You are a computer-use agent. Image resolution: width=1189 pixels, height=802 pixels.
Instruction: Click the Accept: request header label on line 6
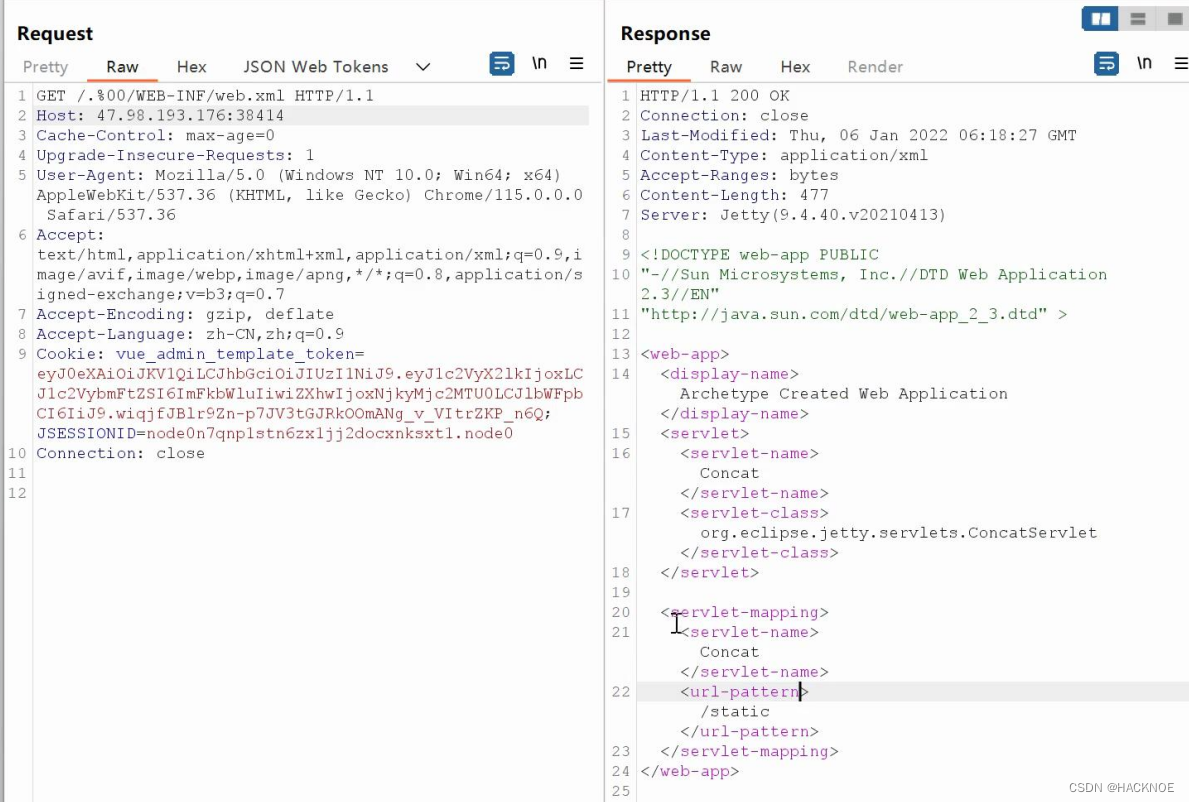tap(71, 235)
